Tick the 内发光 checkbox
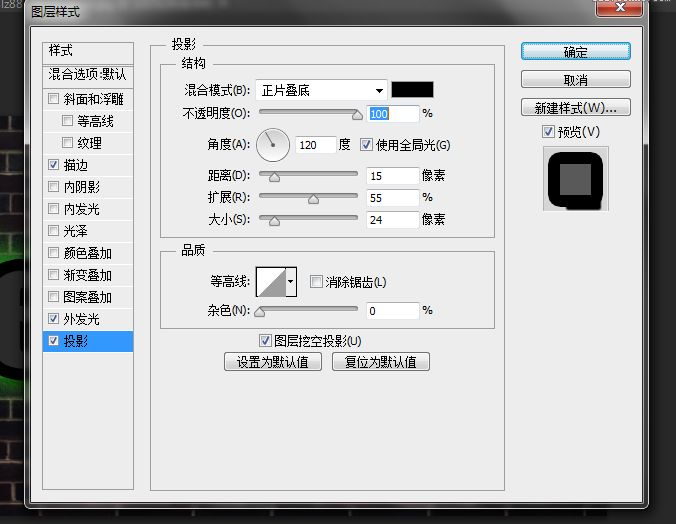 coord(53,208)
